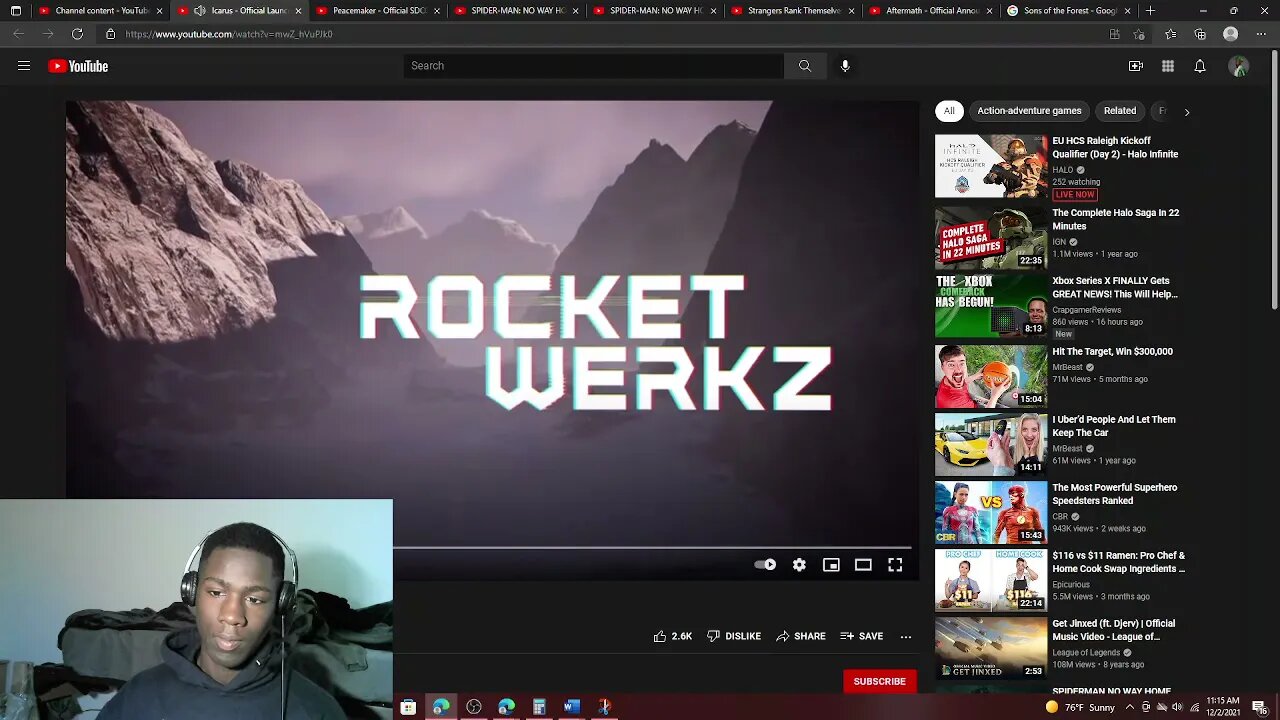Open the YouTube account avatar menu
1280x720 pixels.
pos(1239,66)
